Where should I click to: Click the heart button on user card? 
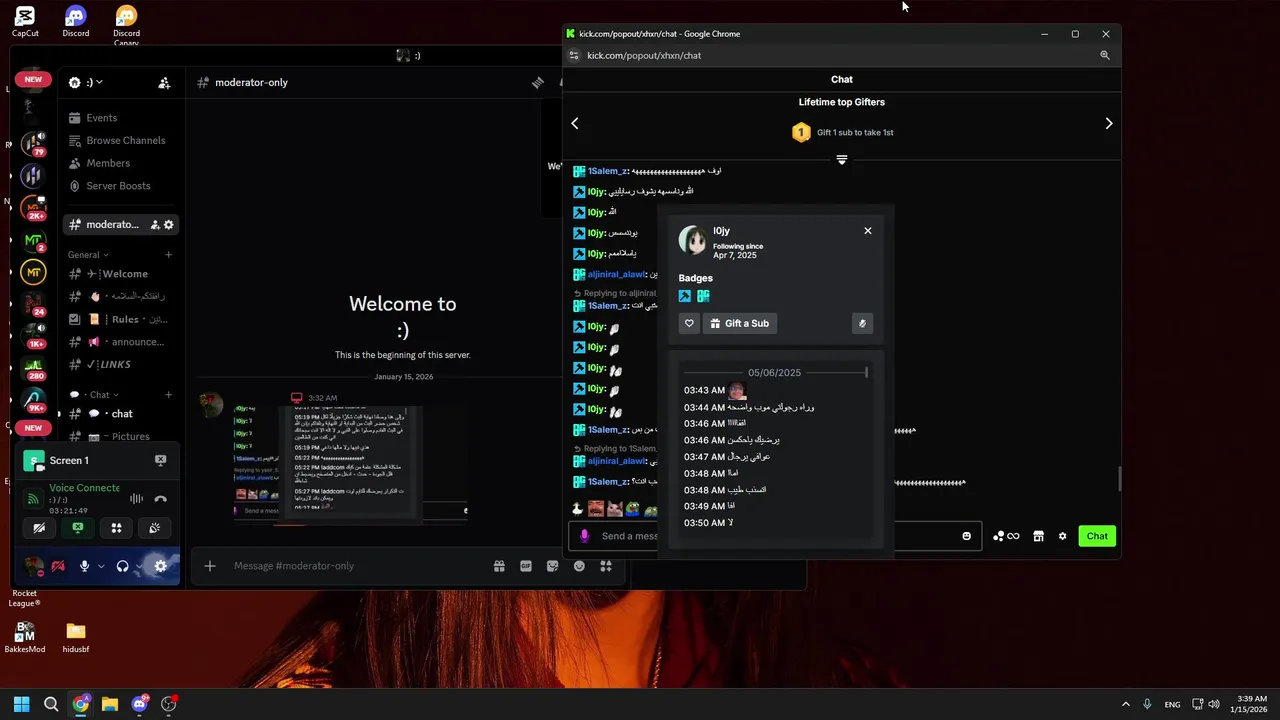(x=689, y=324)
